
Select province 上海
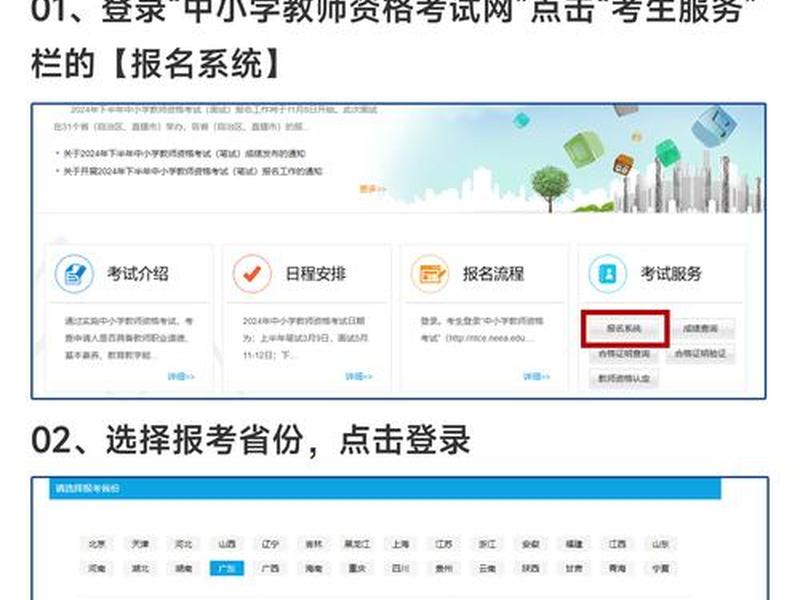tap(401, 544)
